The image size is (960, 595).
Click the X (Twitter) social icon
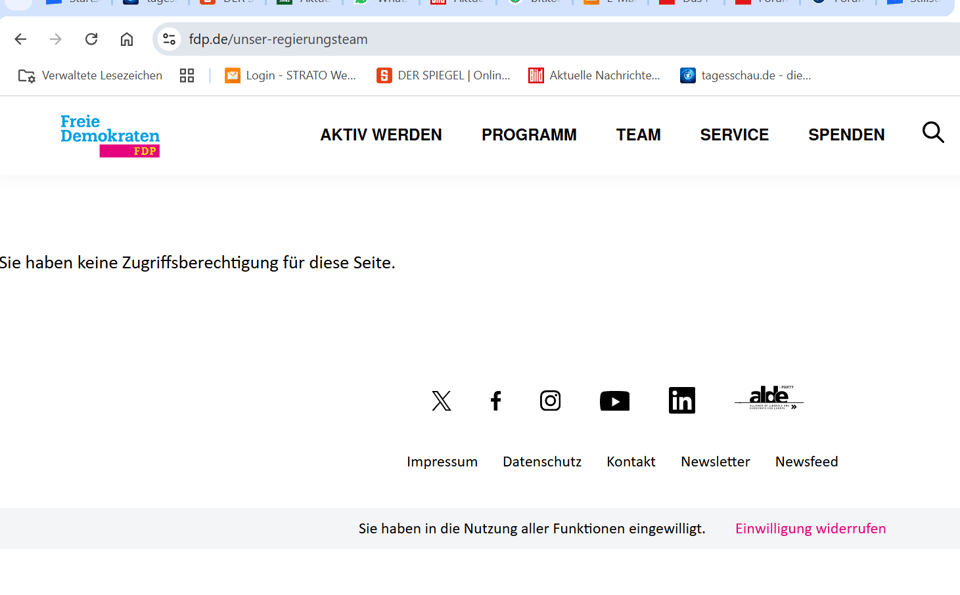(x=441, y=401)
